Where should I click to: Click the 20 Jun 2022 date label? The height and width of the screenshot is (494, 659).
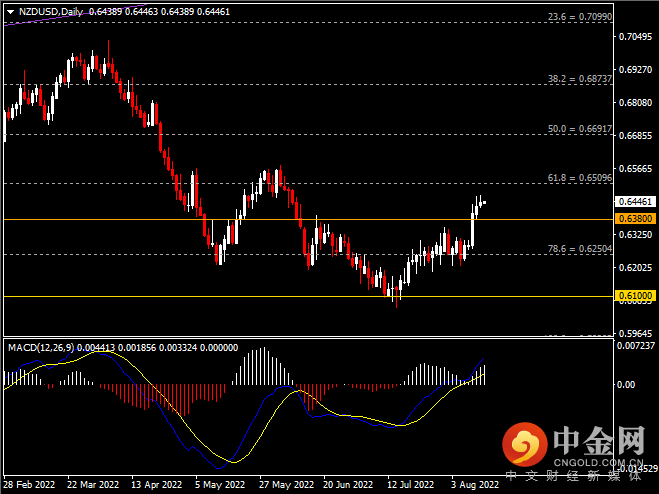[348, 485]
